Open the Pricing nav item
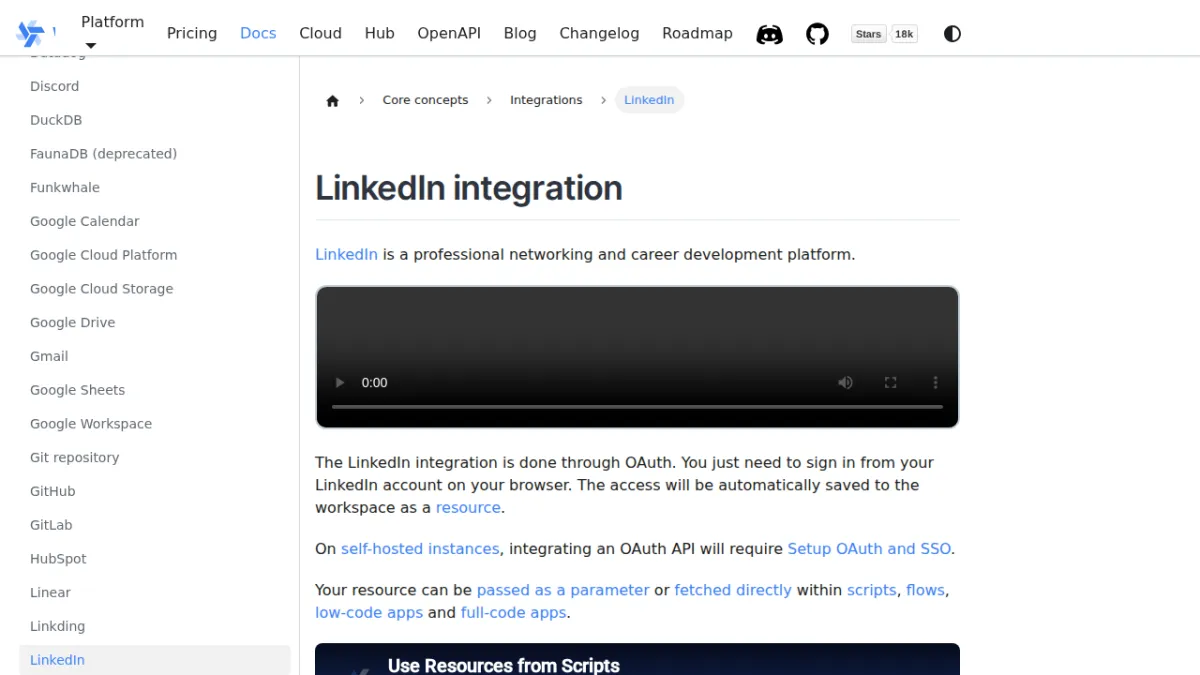 pyautogui.click(x=192, y=33)
